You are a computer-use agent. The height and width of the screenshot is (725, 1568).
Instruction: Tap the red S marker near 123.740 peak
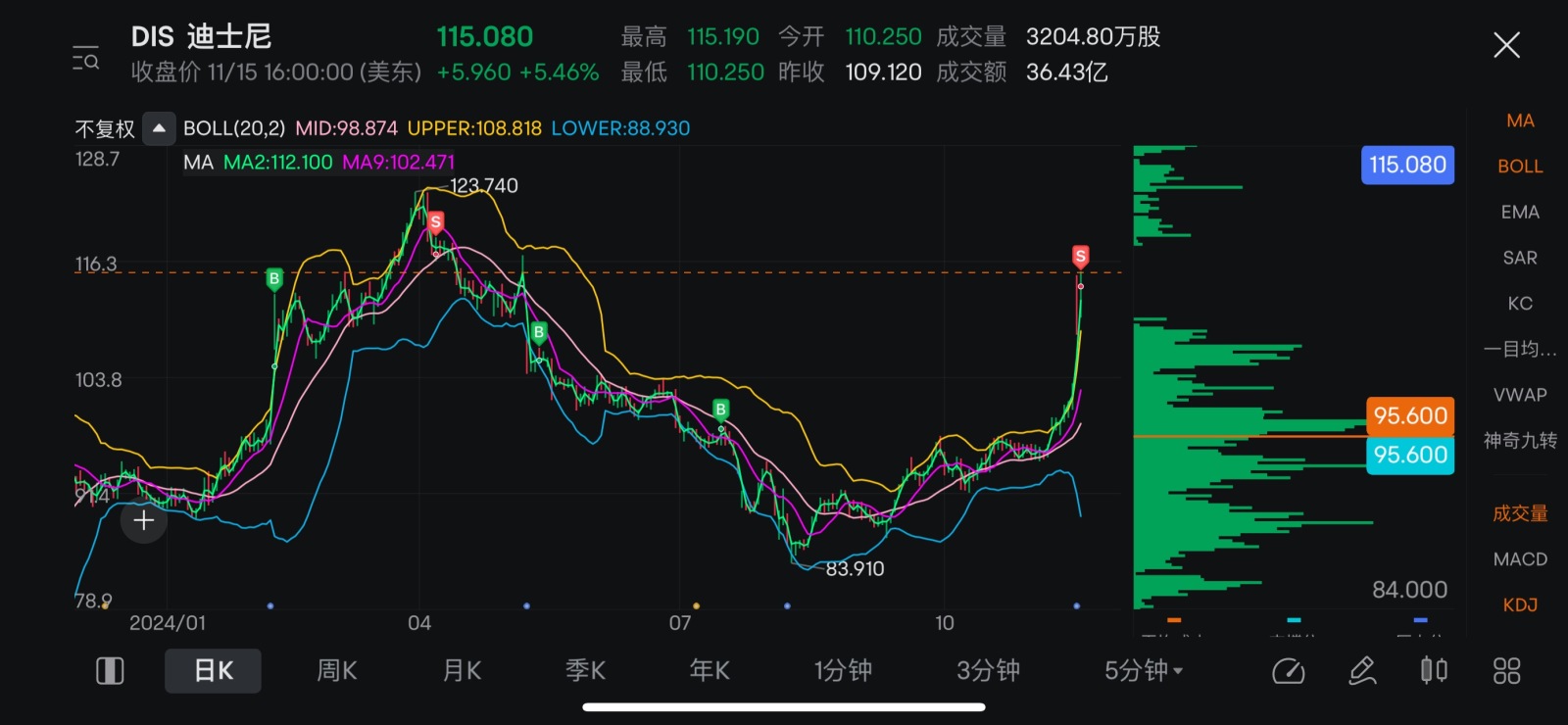[436, 222]
